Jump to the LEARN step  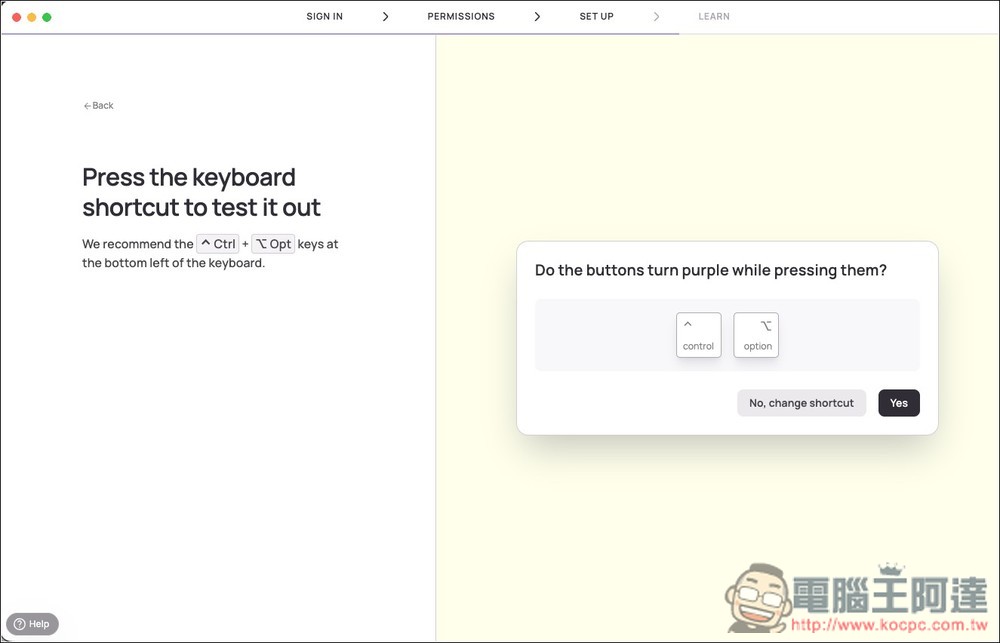(x=713, y=17)
